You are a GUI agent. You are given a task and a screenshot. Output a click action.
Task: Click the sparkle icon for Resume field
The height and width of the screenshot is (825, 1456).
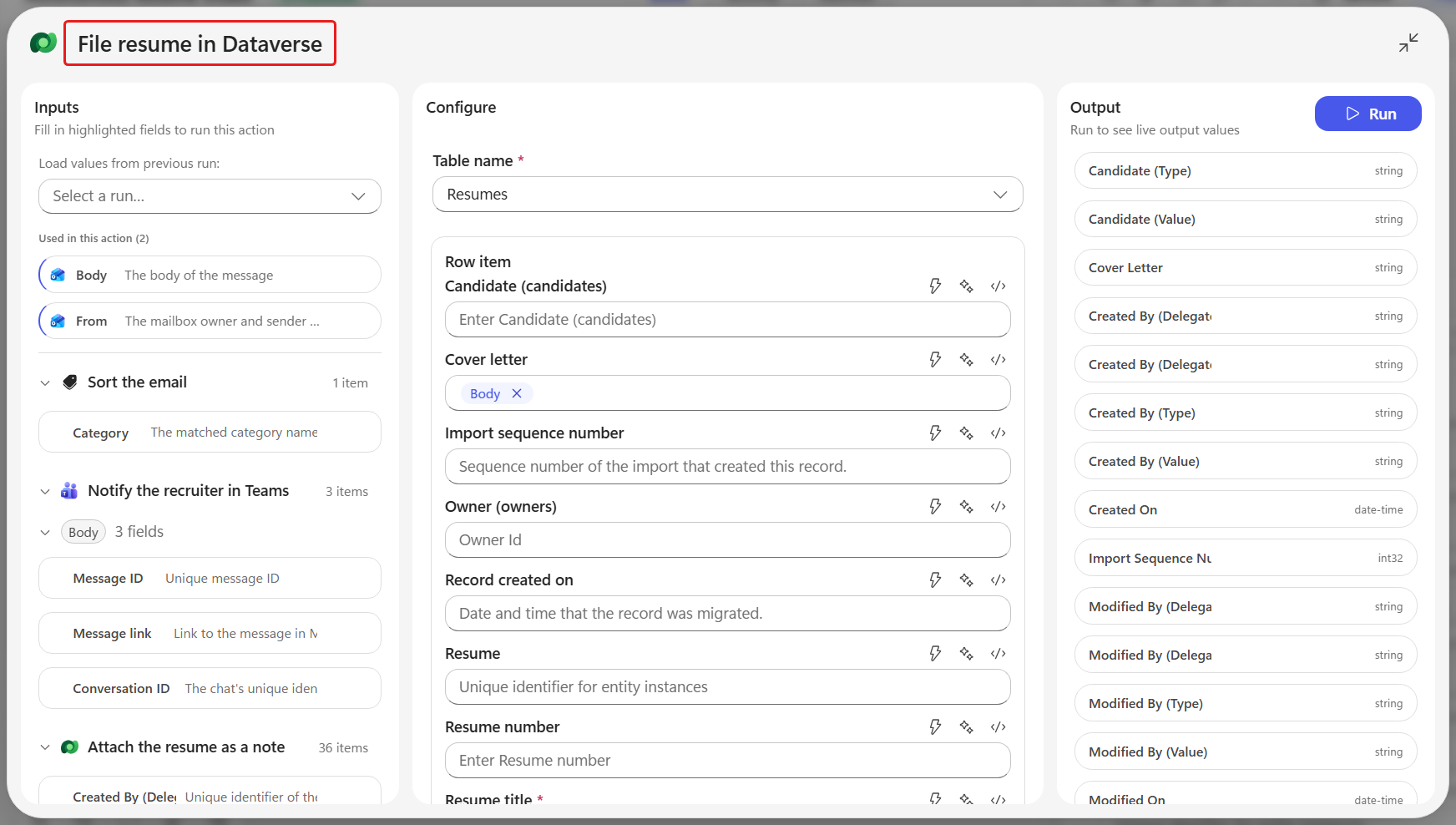966,654
